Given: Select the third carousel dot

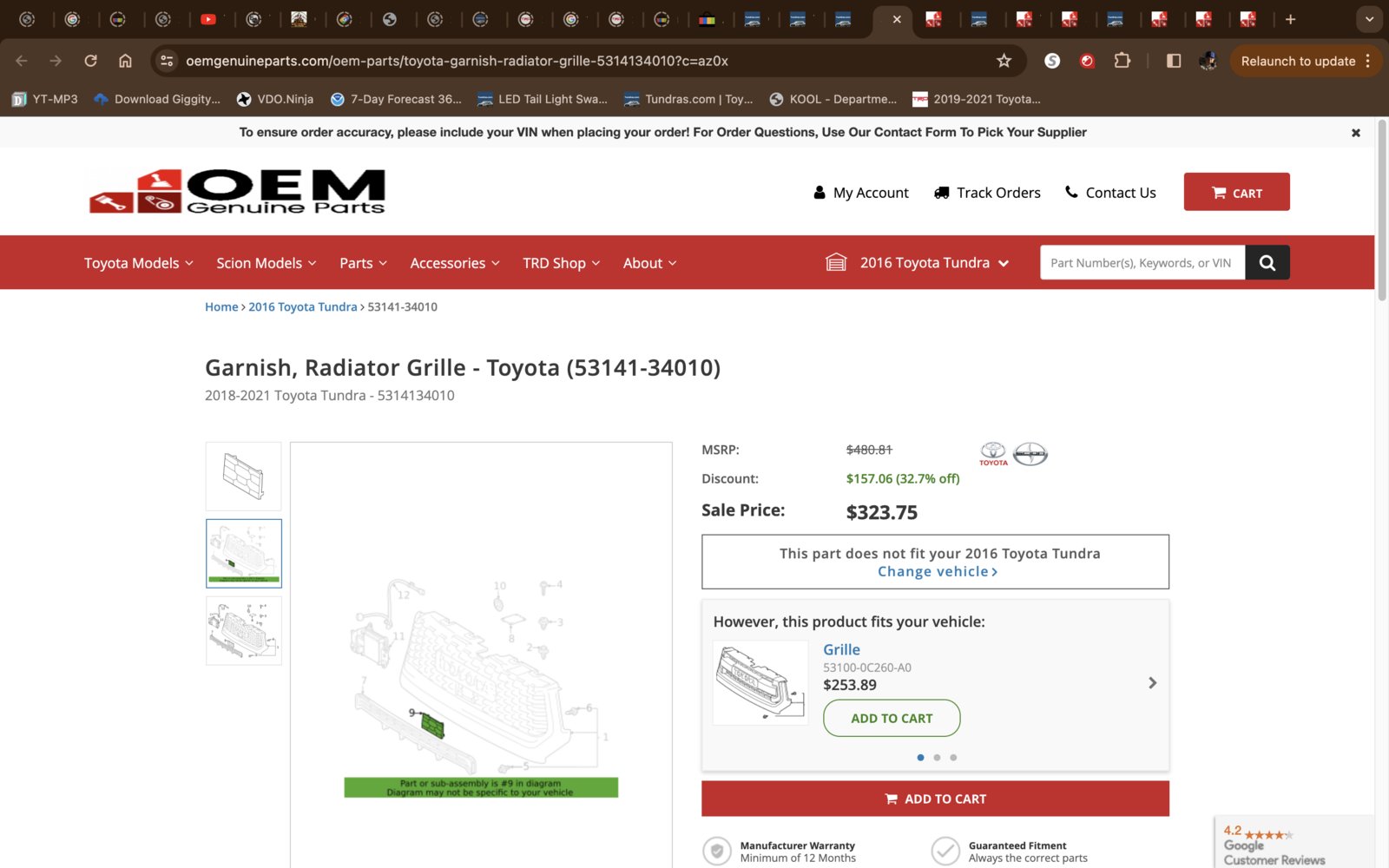Looking at the screenshot, I should 953,758.
